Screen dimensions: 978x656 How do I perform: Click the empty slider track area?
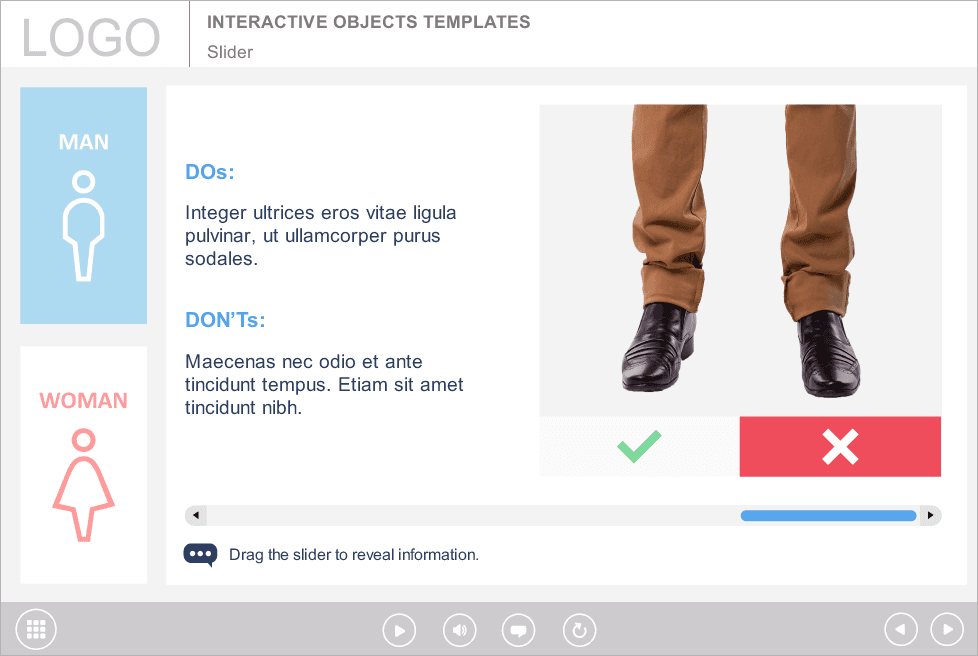[x=473, y=516]
